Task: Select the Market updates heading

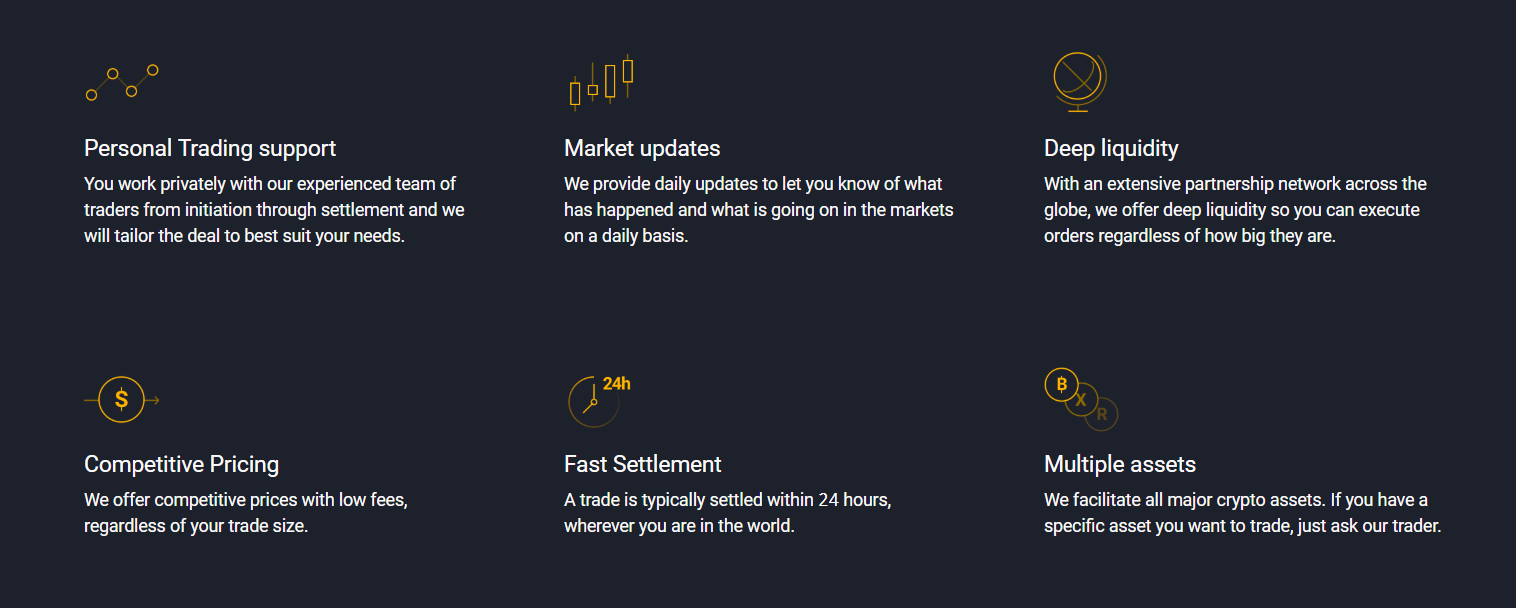Action: click(642, 148)
